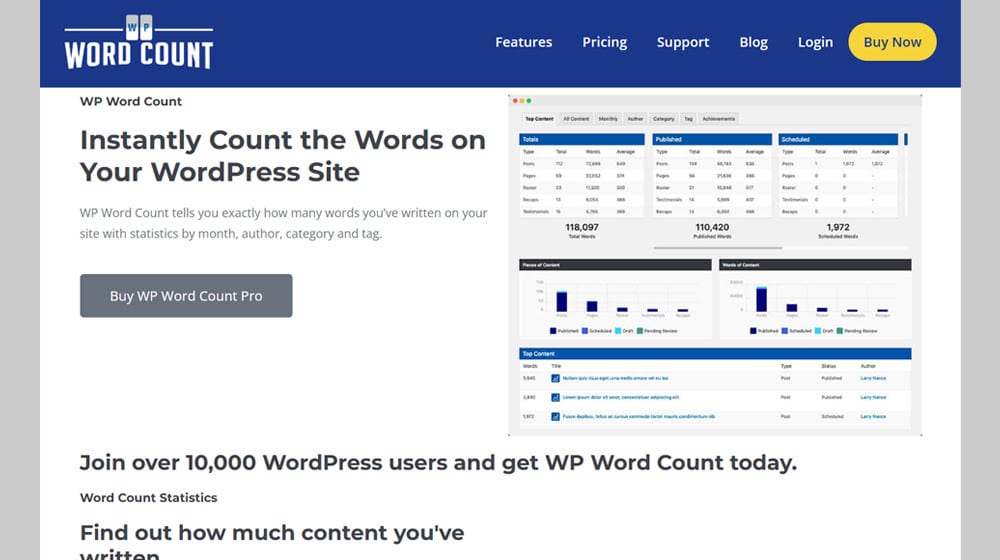Open the Features menu item
Image resolution: width=1000 pixels, height=560 pixels.
tap(523, 42)
